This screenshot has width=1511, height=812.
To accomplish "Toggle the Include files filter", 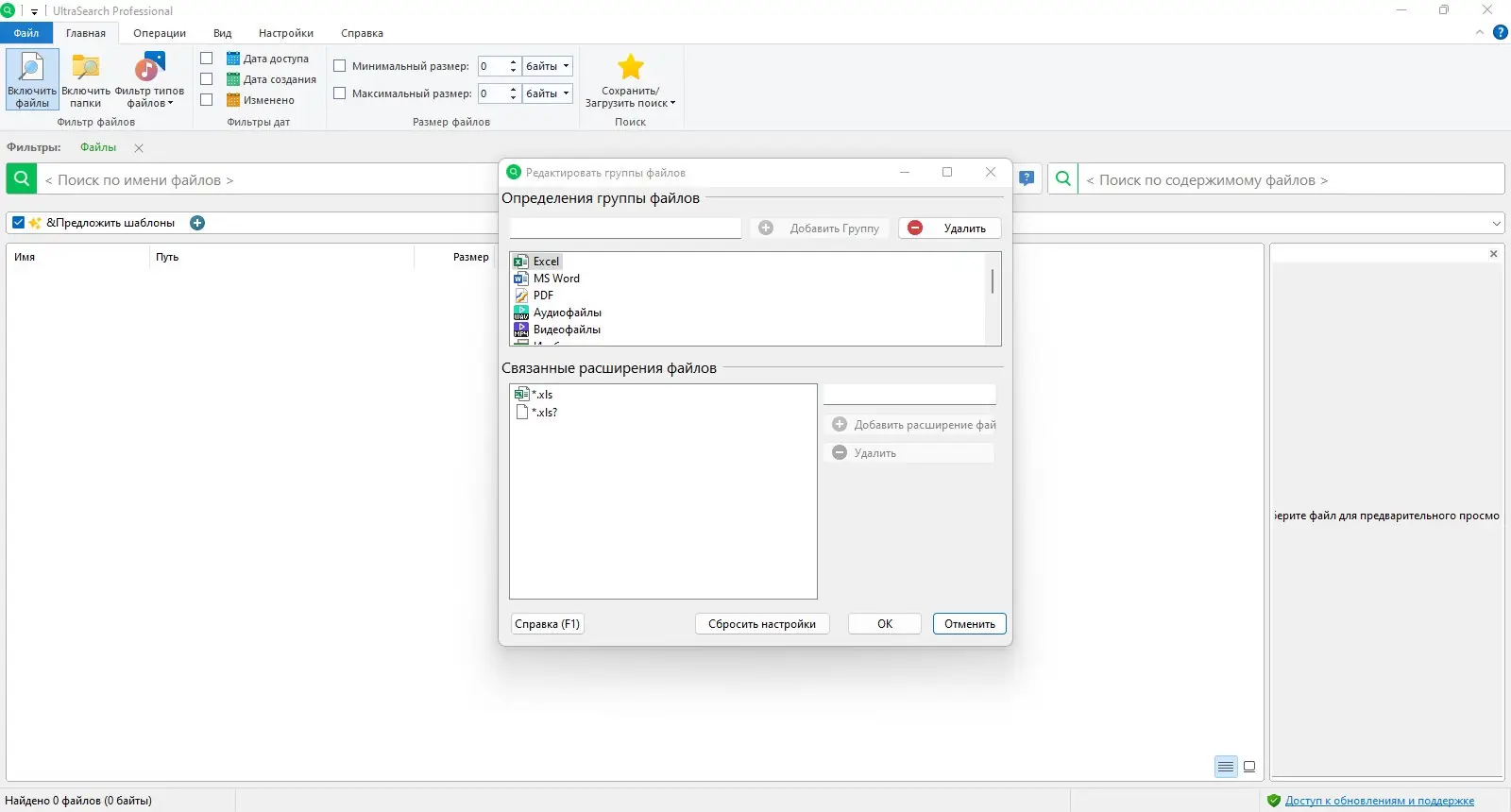I will coord(32,79).
